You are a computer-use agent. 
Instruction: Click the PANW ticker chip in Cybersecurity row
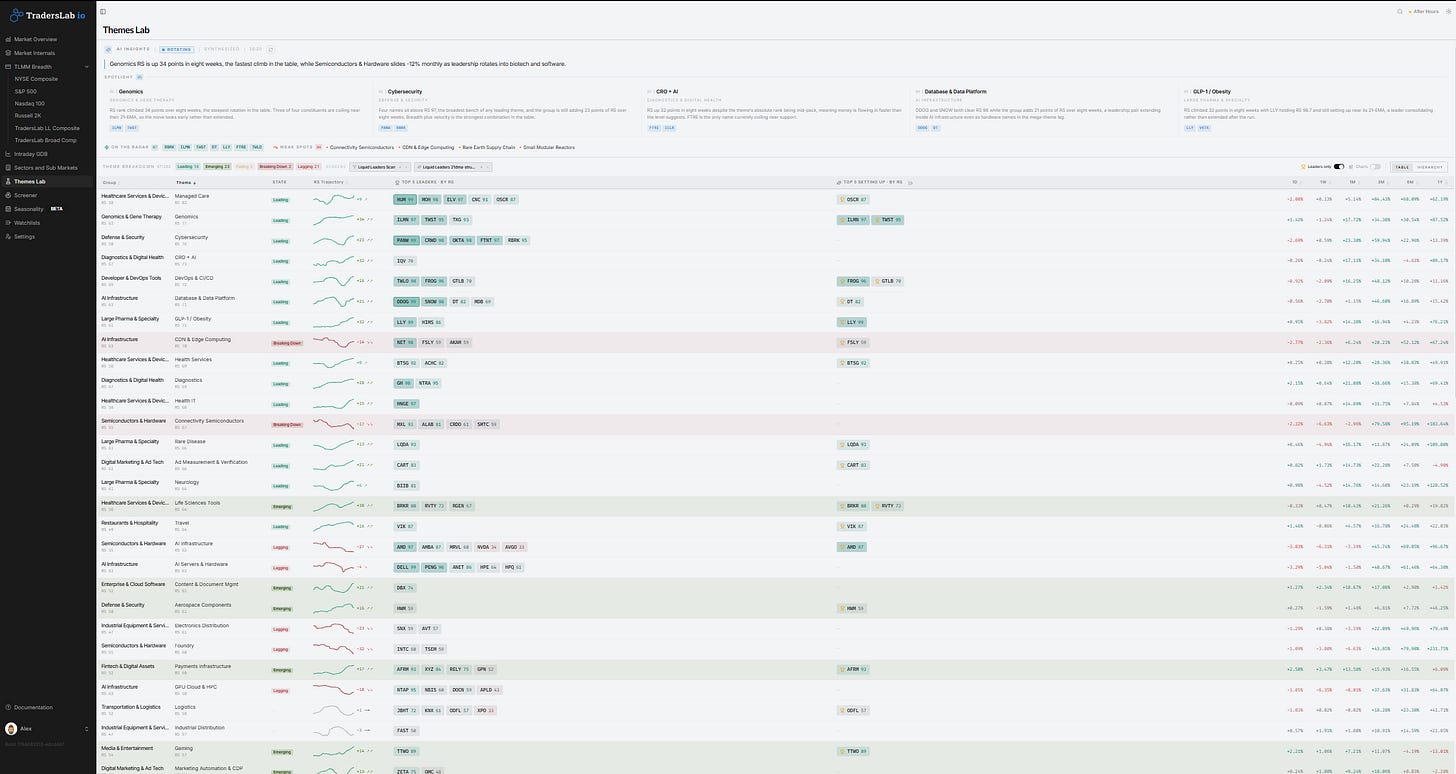[407, 240]
